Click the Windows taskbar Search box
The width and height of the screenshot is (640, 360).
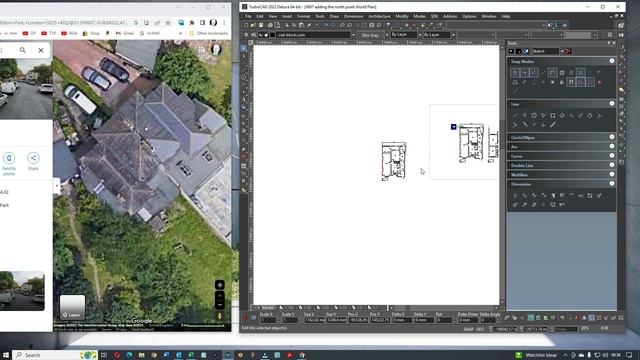tap(55, 355)
